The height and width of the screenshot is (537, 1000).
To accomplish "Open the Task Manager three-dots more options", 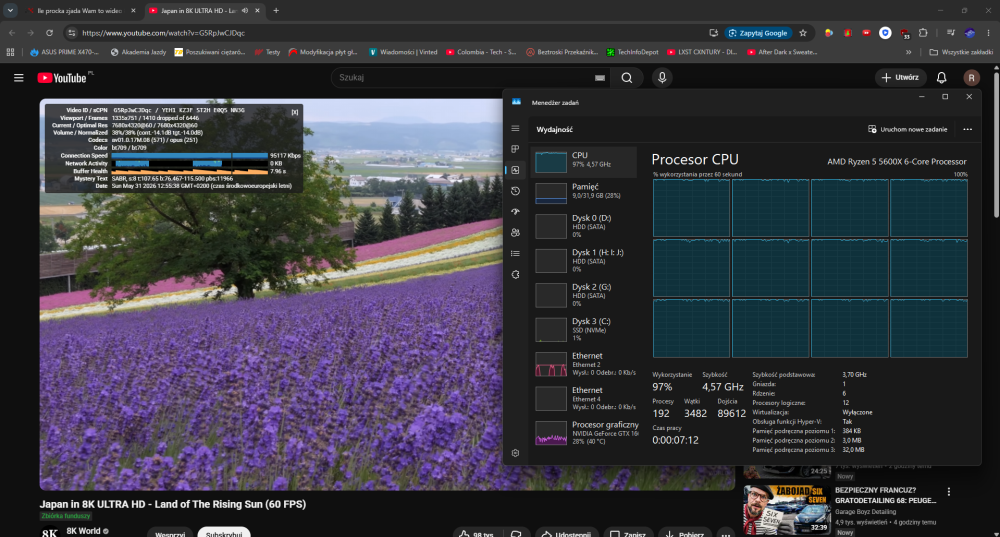I will click(967, 129).
